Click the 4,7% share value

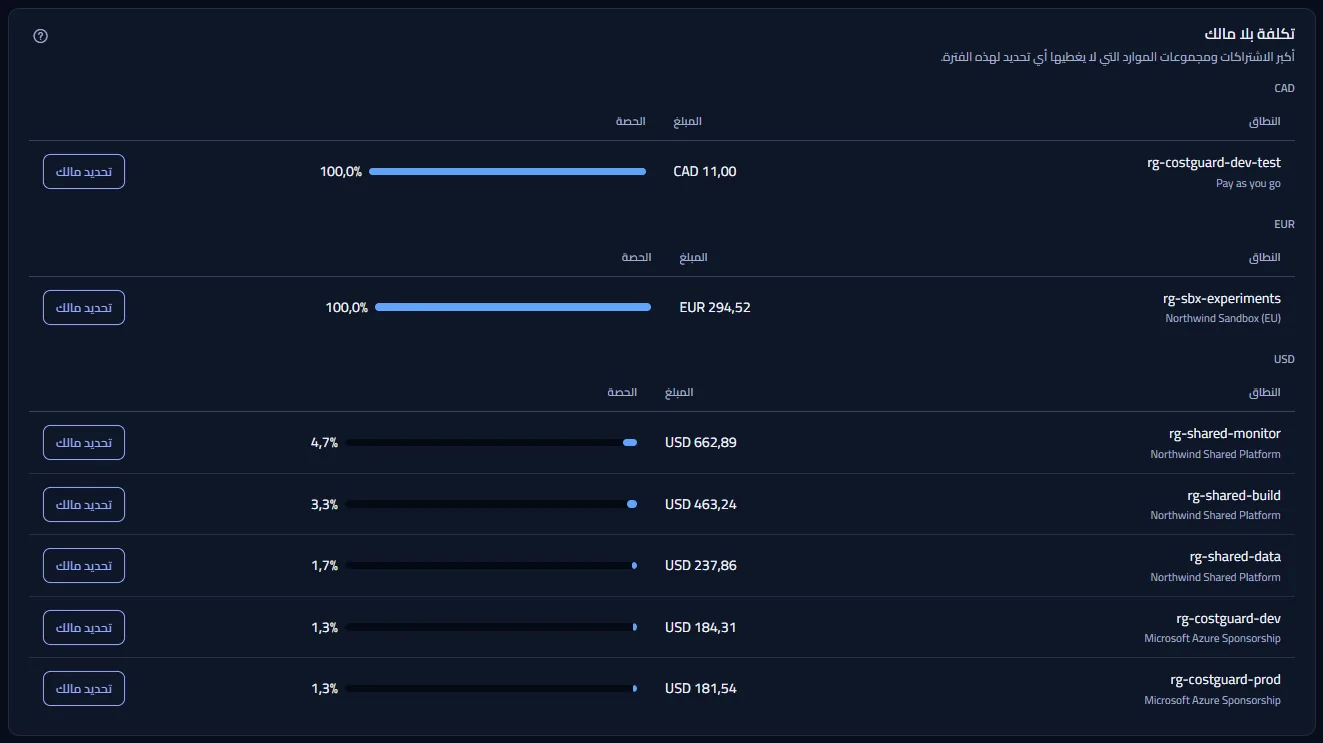(325, 443)
